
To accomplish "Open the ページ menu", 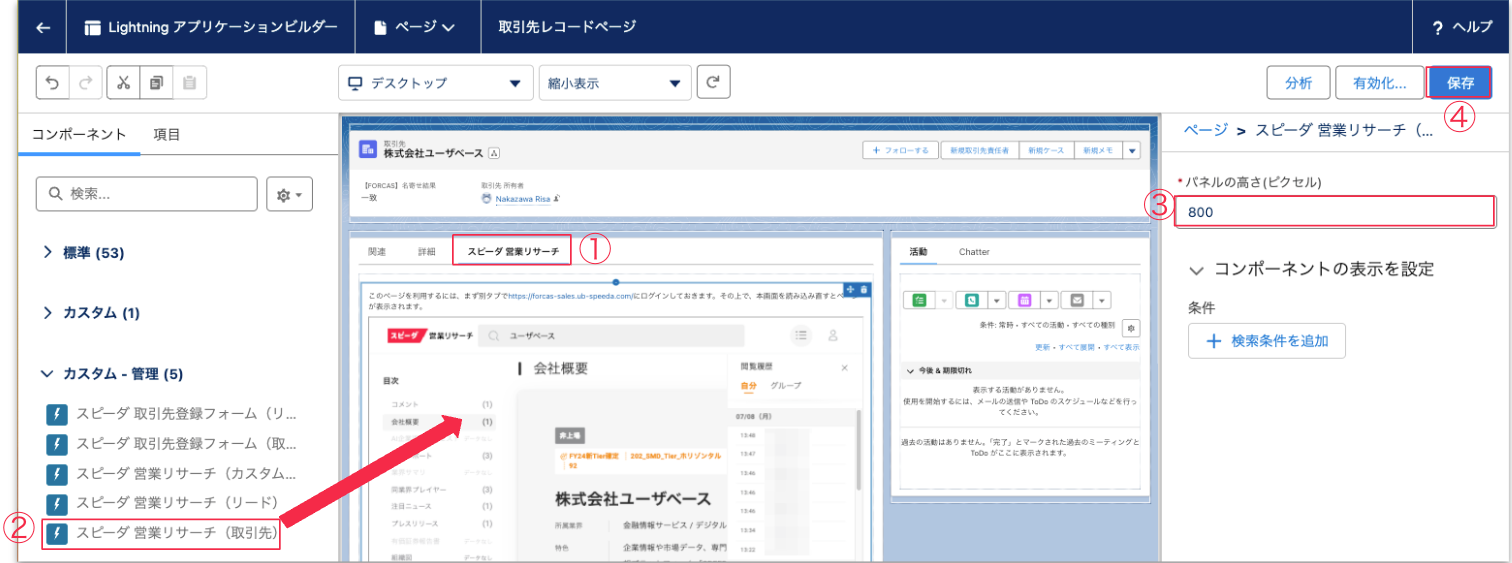I will (x=415, y=28).
